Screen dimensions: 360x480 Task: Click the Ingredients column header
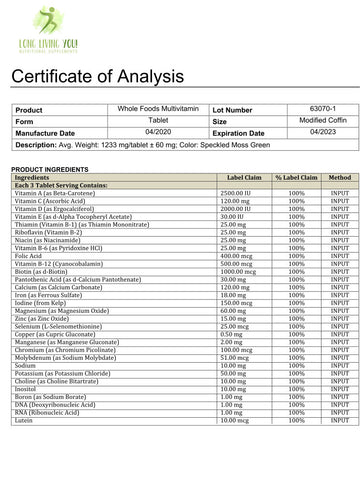[32, 177]
